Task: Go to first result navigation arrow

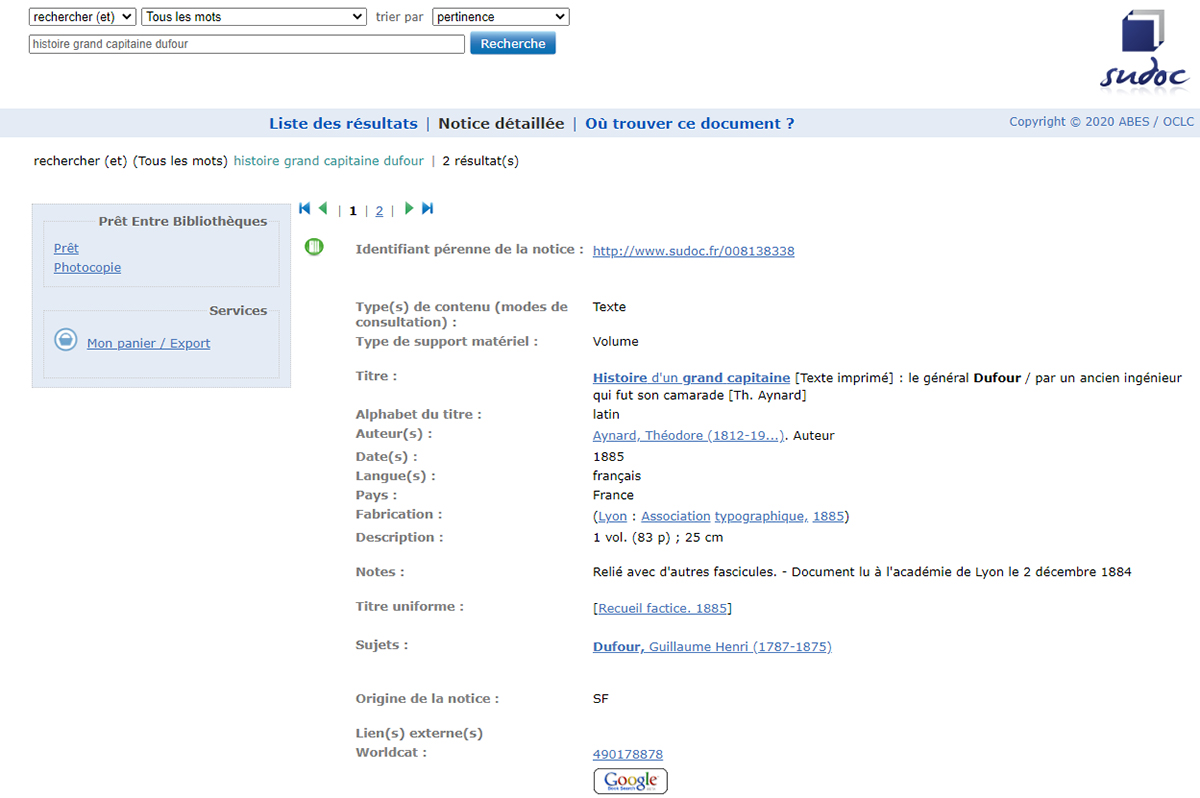Action: [305, 209]
